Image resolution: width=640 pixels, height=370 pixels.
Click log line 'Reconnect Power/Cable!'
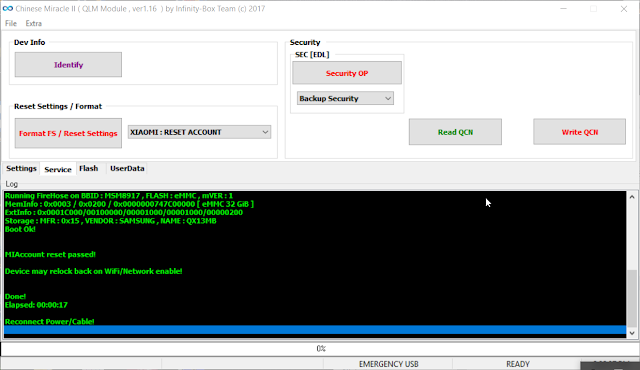(49, 321)
